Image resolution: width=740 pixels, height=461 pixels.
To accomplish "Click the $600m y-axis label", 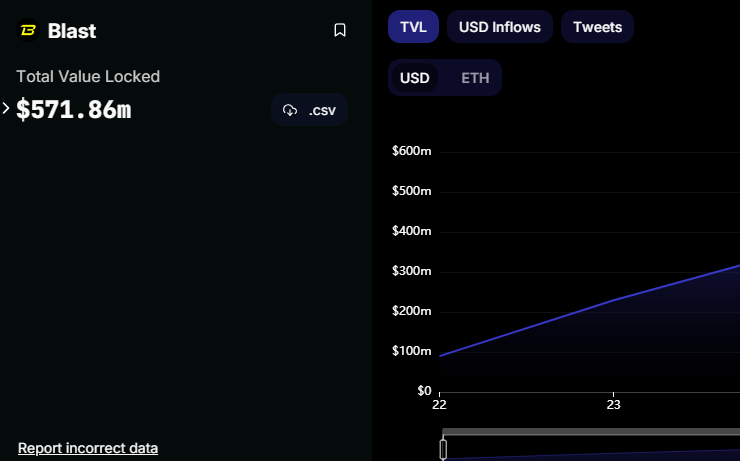I will pyautogui.click(x=412, y=151).
